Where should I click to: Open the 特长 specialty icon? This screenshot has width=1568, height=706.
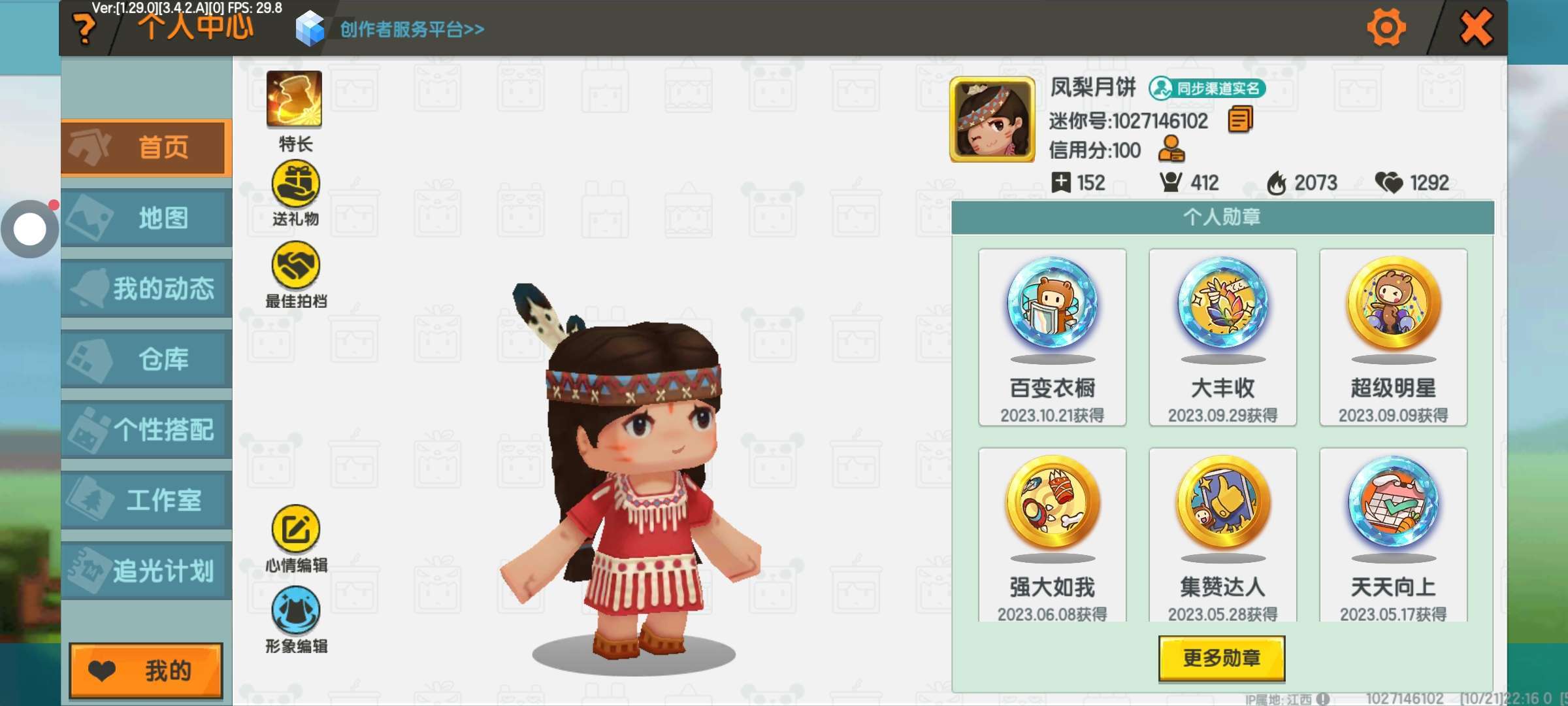[294, 99]
